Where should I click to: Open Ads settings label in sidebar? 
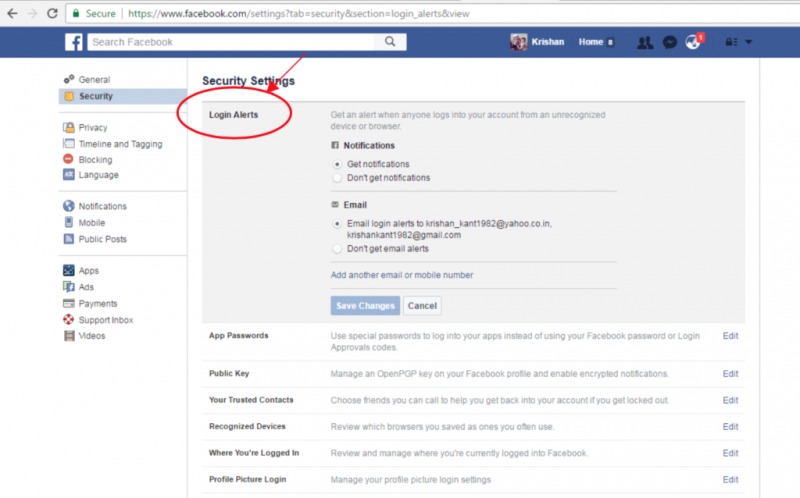pyautogui.click(x=86, y=287)
